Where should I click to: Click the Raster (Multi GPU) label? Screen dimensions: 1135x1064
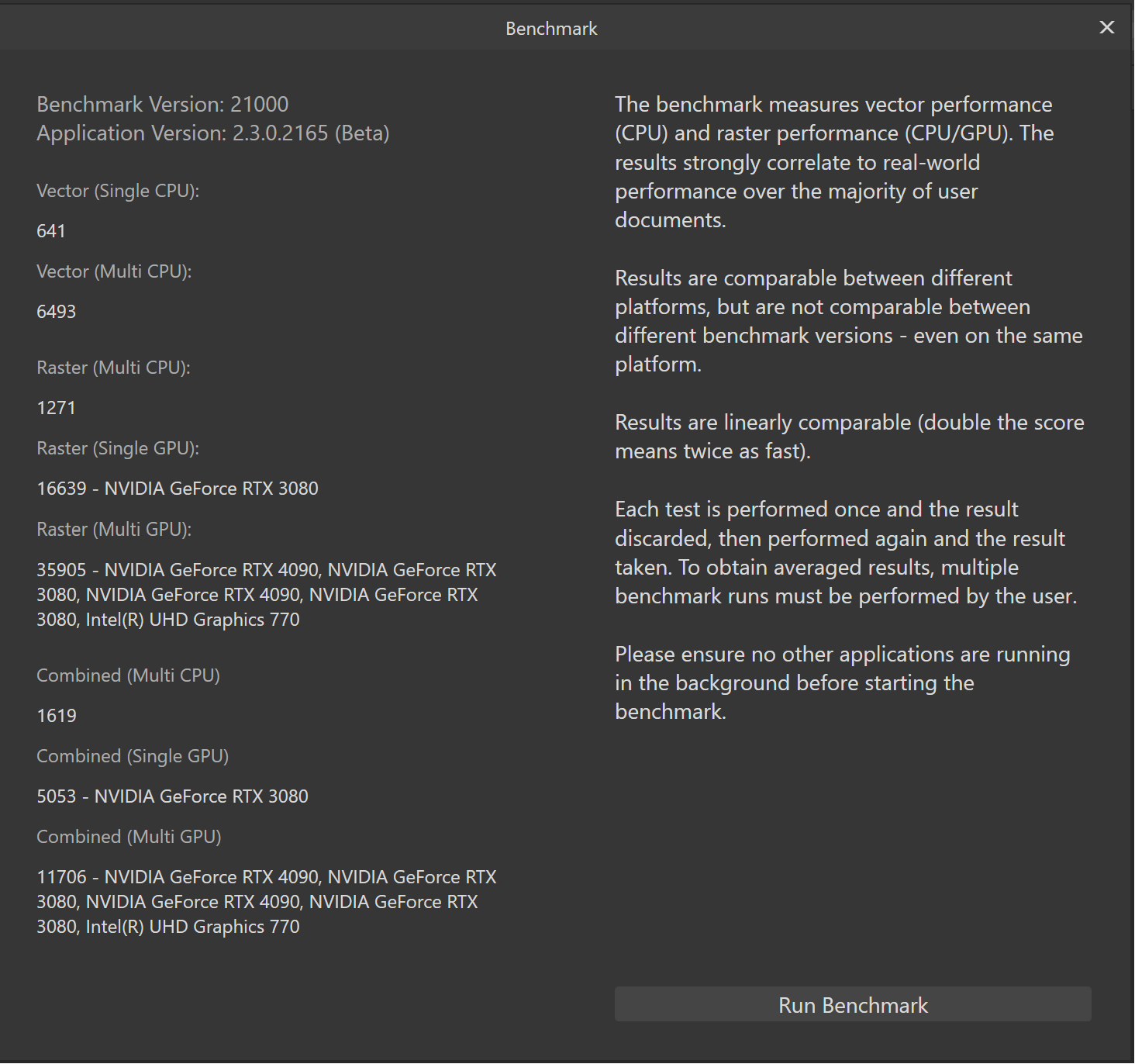[x=114, y=529]
